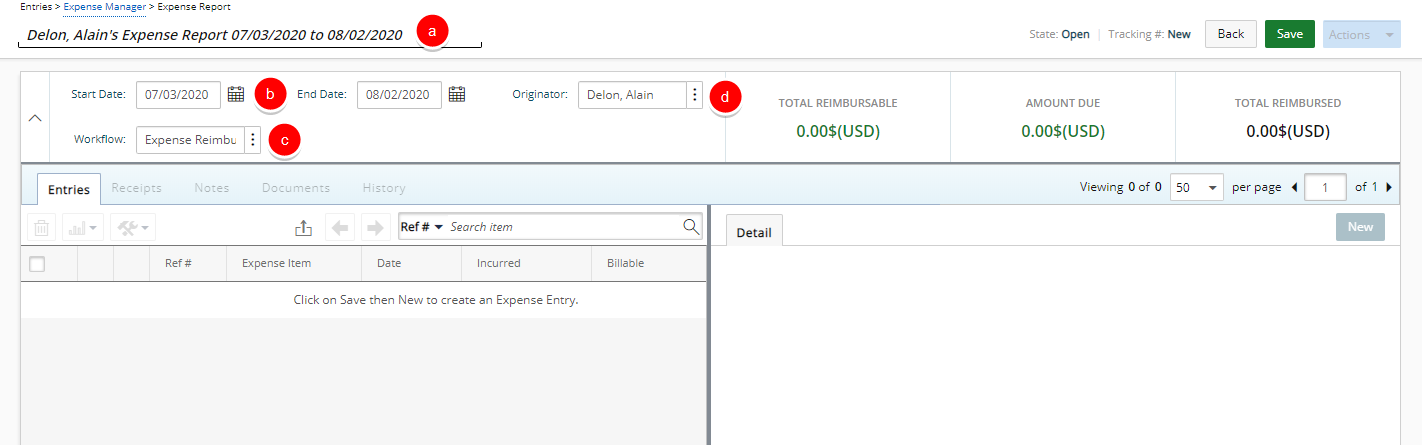Click the export share icon
Screen dimensions: 1422x445
pos(304,228)
